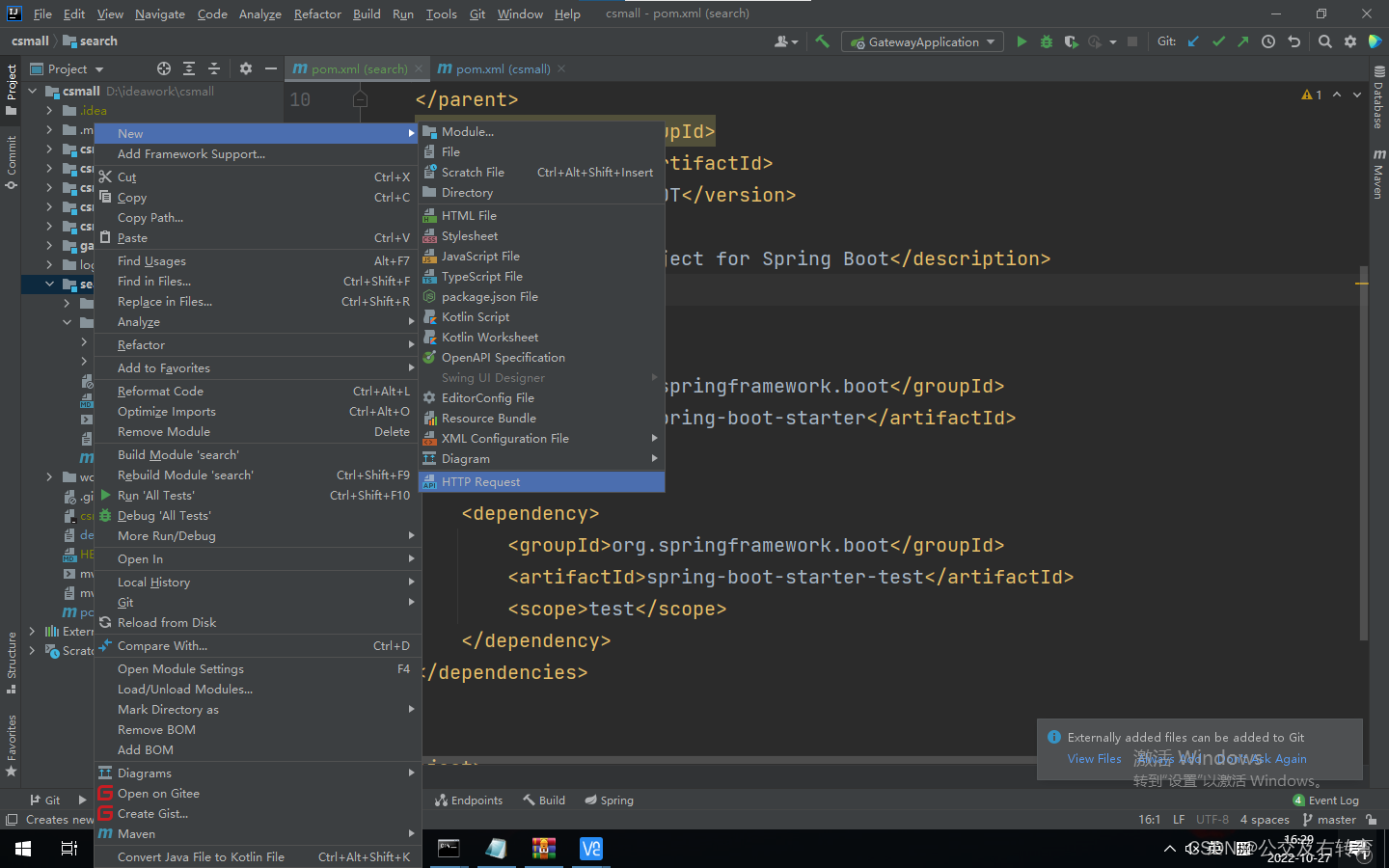Go to next highlighted error down arrow
The image size is (1389, 868).
click(x=1357, y=95)
